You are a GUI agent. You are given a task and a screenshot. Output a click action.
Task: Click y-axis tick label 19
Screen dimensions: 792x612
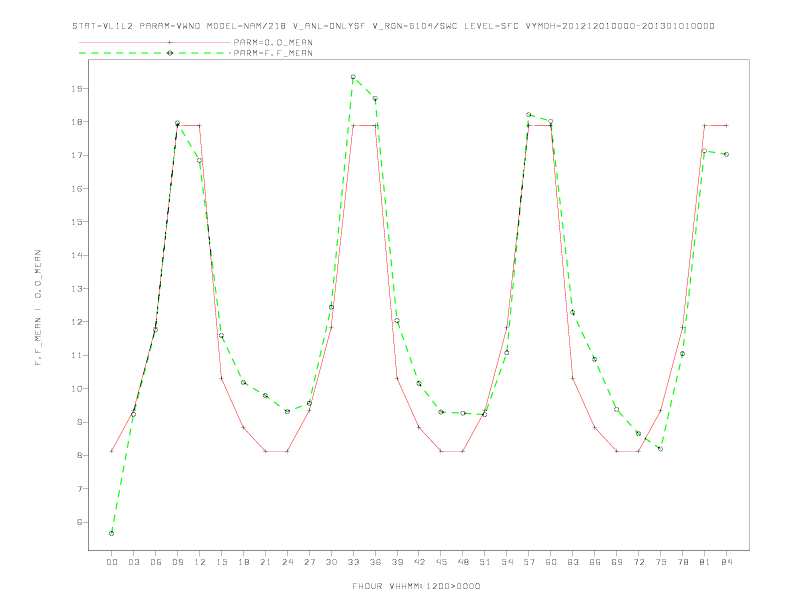click(x=76, y=89)
